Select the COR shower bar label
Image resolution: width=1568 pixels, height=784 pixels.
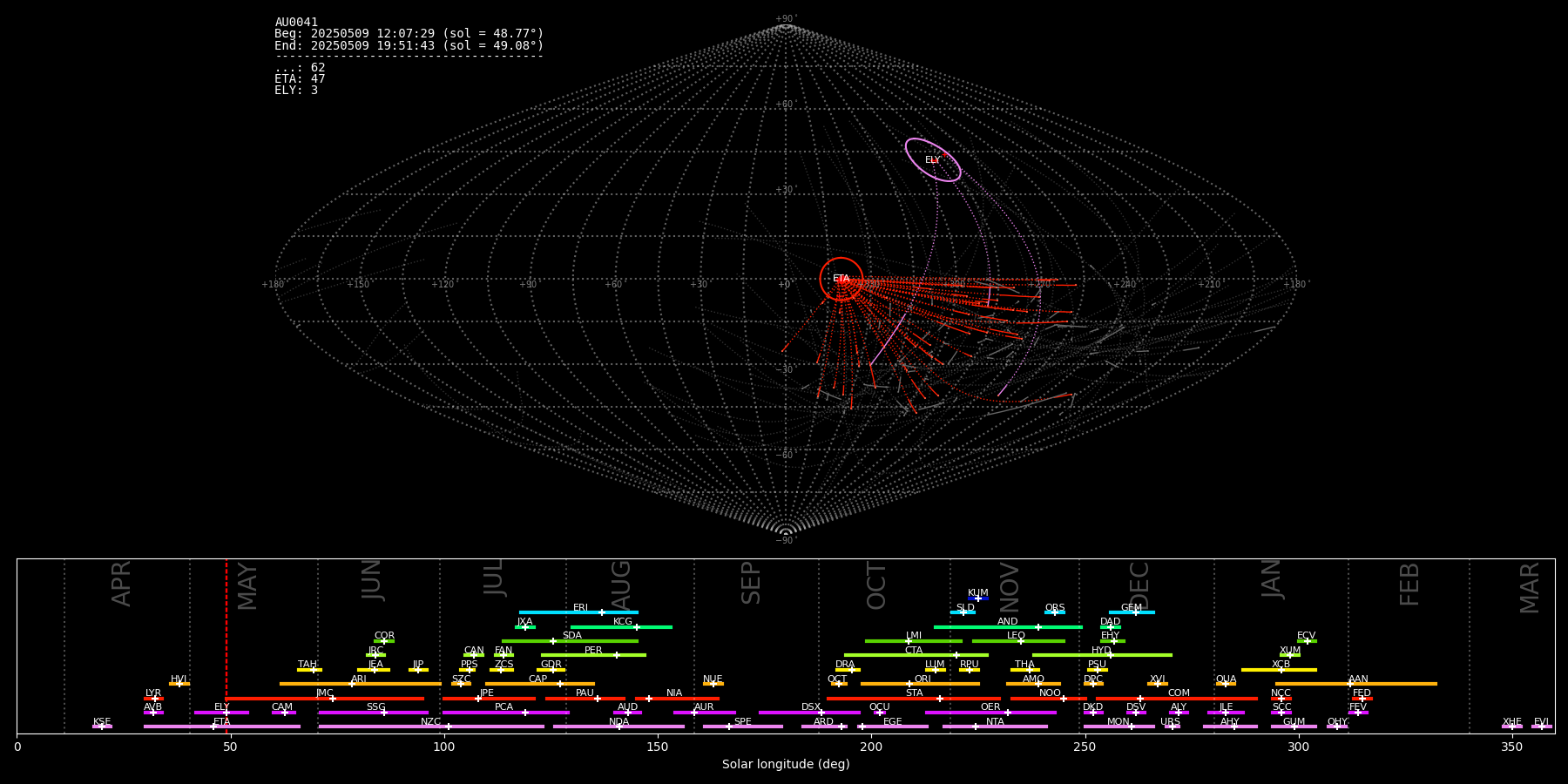tap(384, 636)
